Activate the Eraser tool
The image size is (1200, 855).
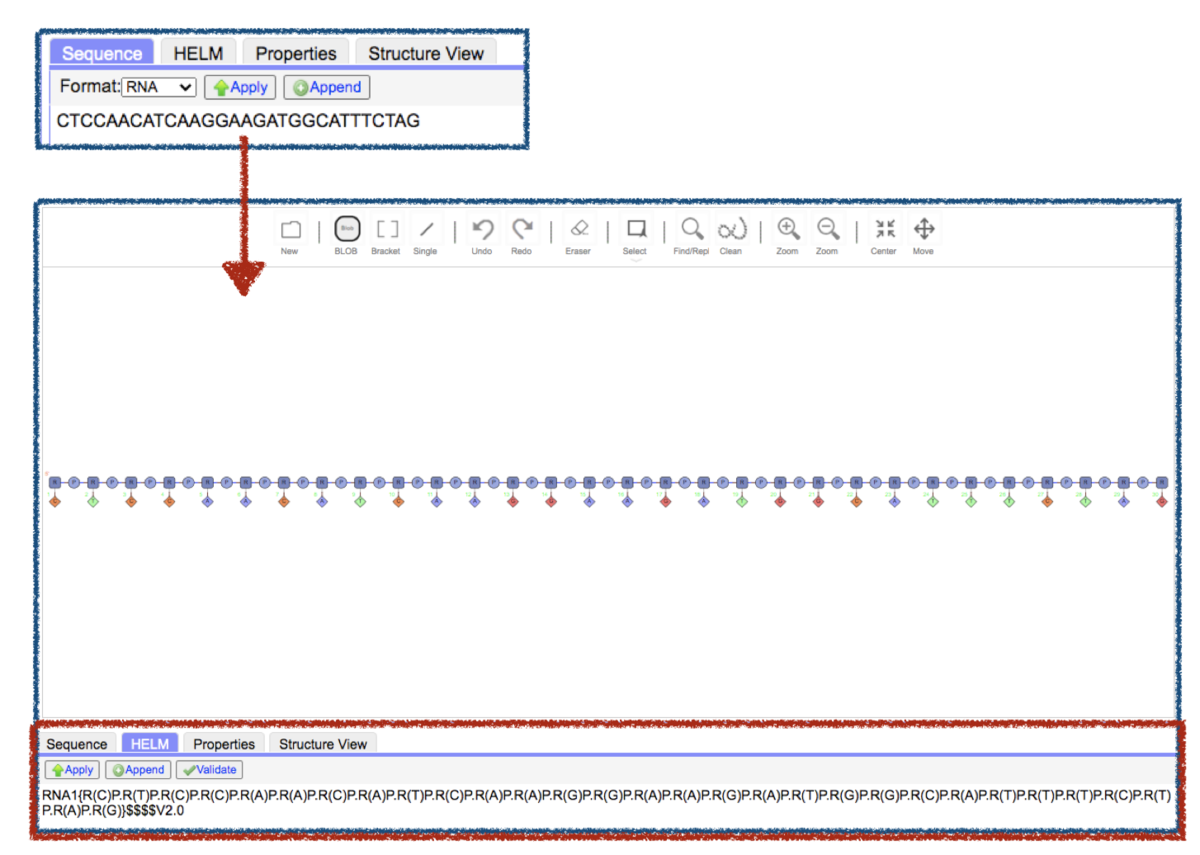click(578, 230)
